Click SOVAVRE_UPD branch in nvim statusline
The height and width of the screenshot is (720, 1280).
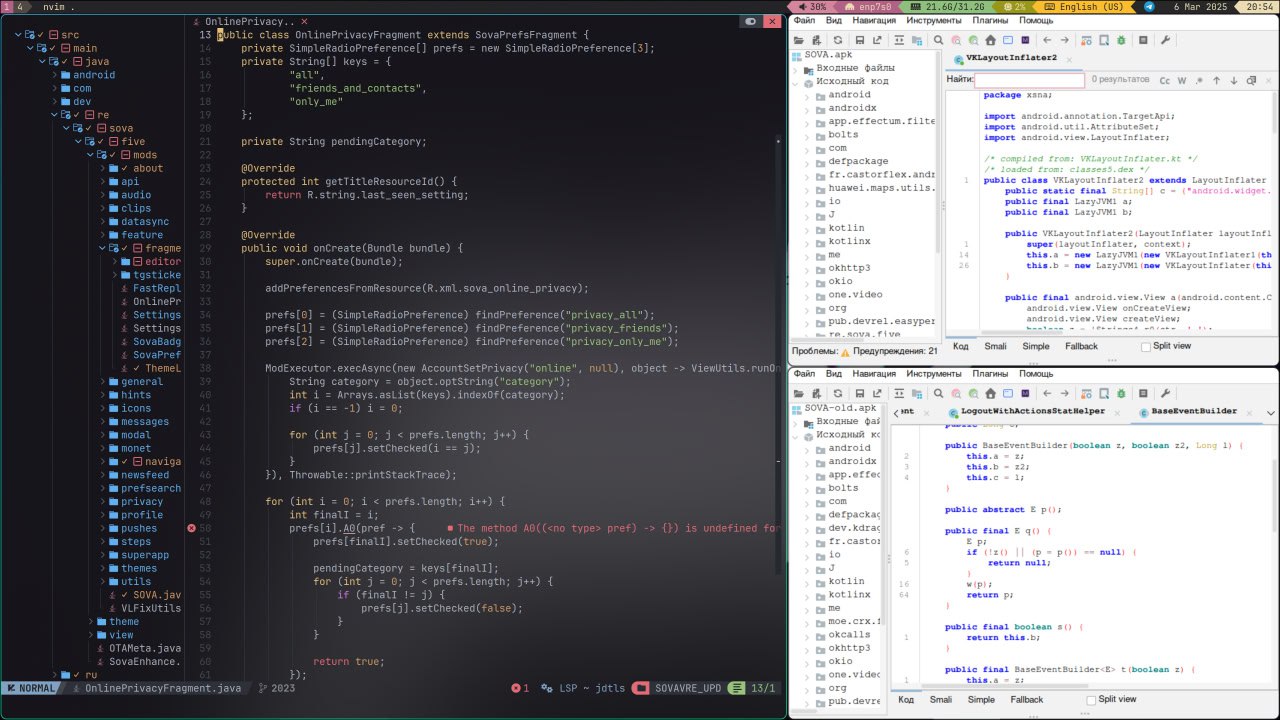pyautogui.click(x=688, y=688)
